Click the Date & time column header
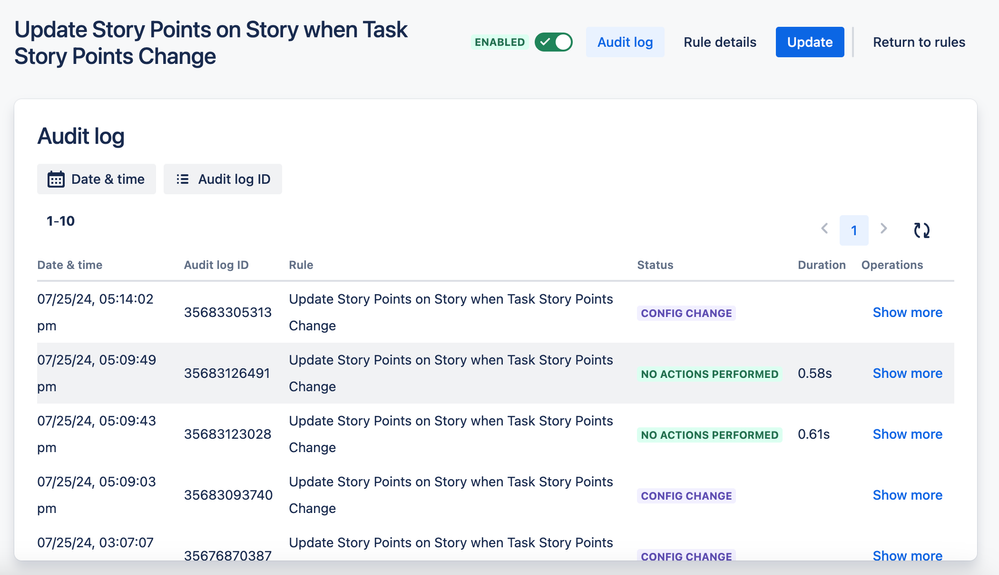 [69, 265]
